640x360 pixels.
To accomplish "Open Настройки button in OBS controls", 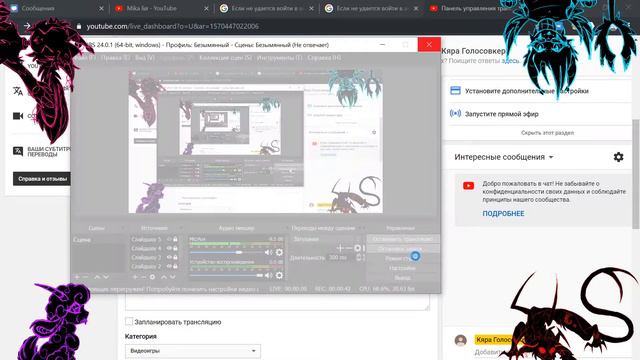I will point(402,268).
